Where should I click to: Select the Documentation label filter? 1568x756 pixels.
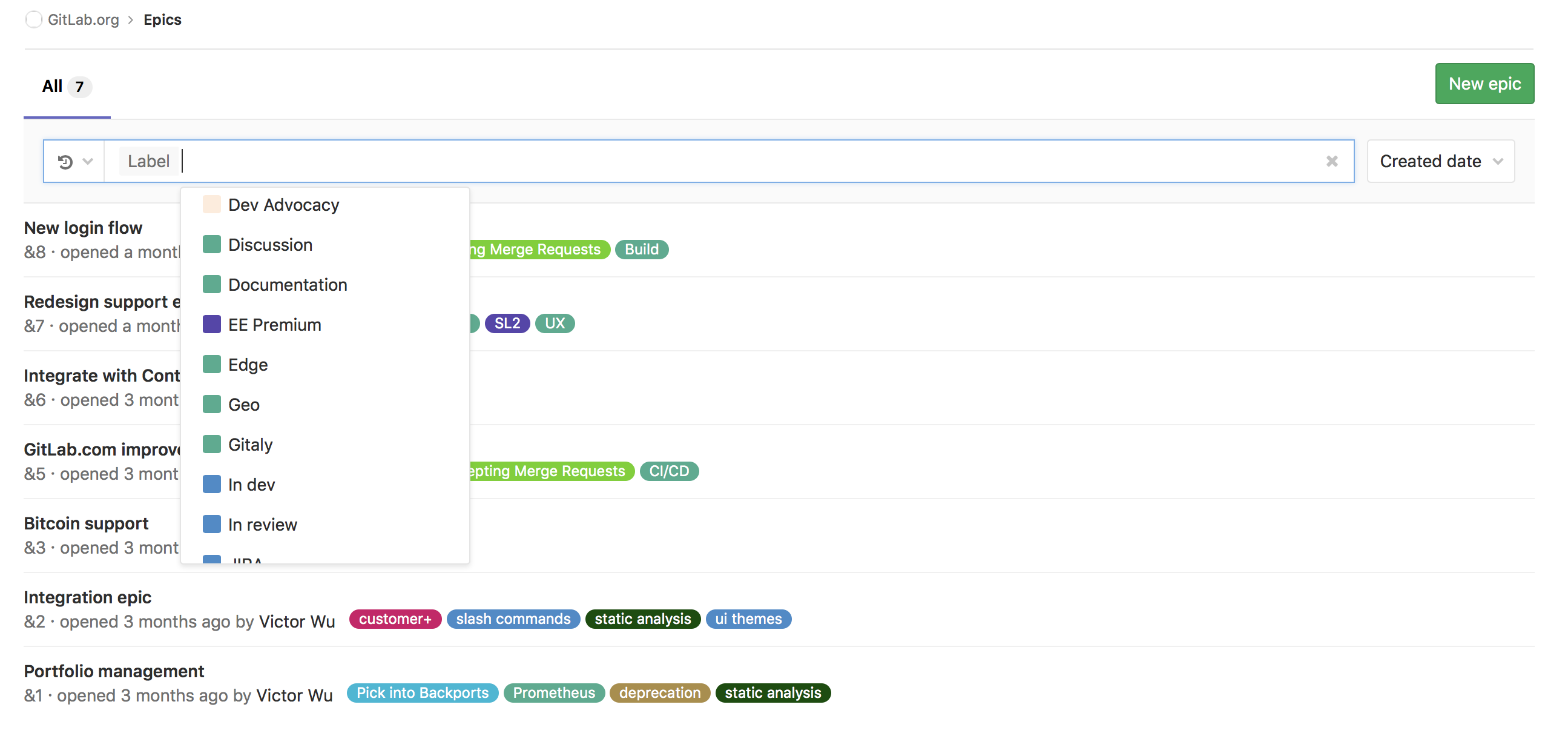[x=287, y=284]
